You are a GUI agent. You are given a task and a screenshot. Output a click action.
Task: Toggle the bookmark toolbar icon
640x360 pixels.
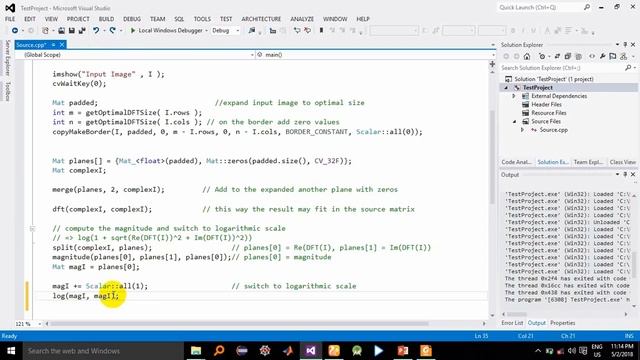(322, 31)
